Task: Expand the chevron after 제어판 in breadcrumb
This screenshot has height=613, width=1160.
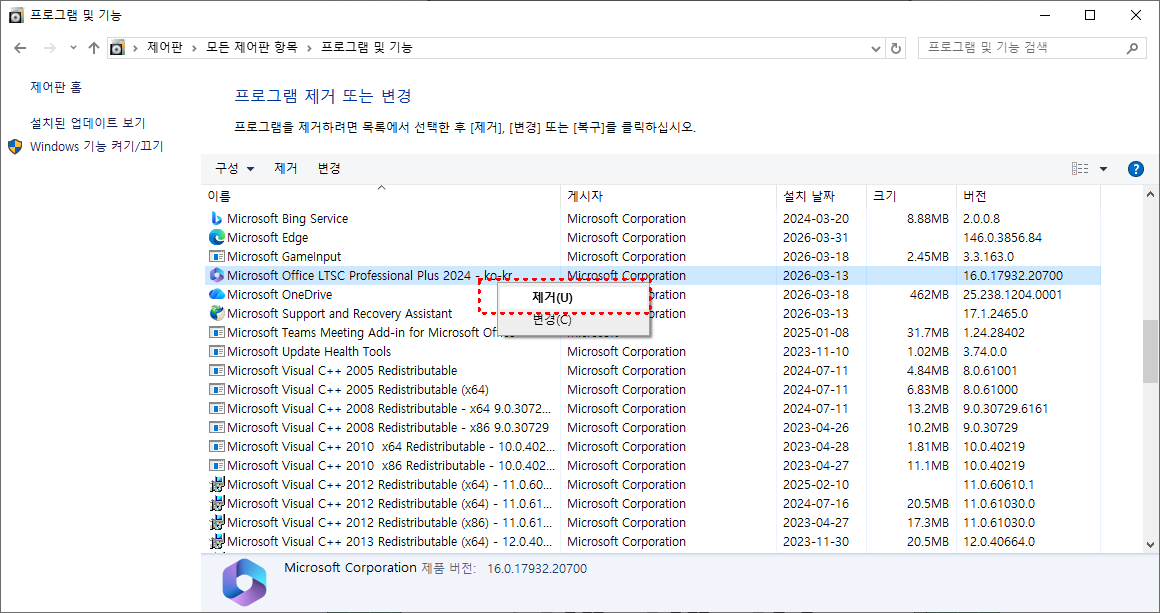Action: pyautogui.click(x=195, y=48)
